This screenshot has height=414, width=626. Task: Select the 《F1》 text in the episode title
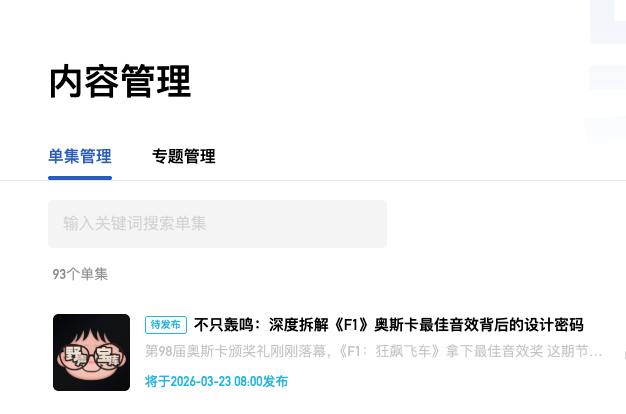tap(352, 325)
